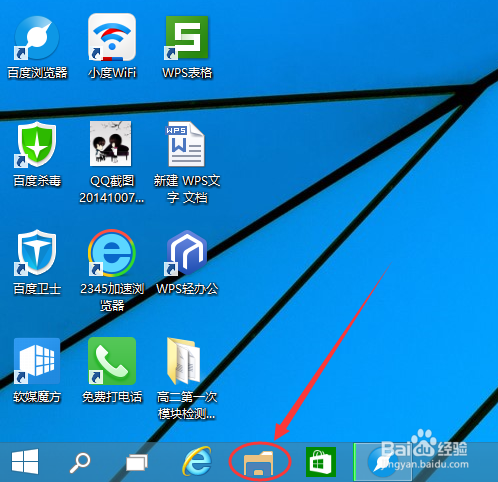Open the 免费打电话 green phone icon
The width and height of the screenshot is (498, 482).
point(112,361)
